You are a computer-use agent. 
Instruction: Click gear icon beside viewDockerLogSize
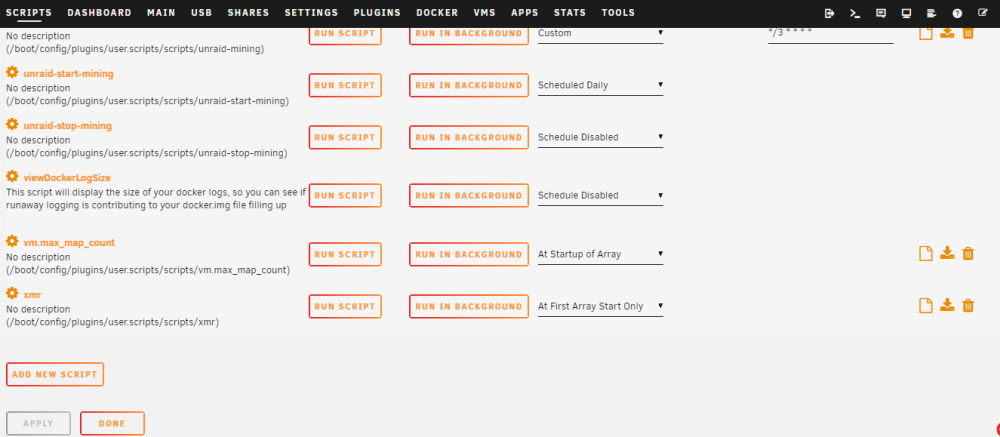coord(12,175)
